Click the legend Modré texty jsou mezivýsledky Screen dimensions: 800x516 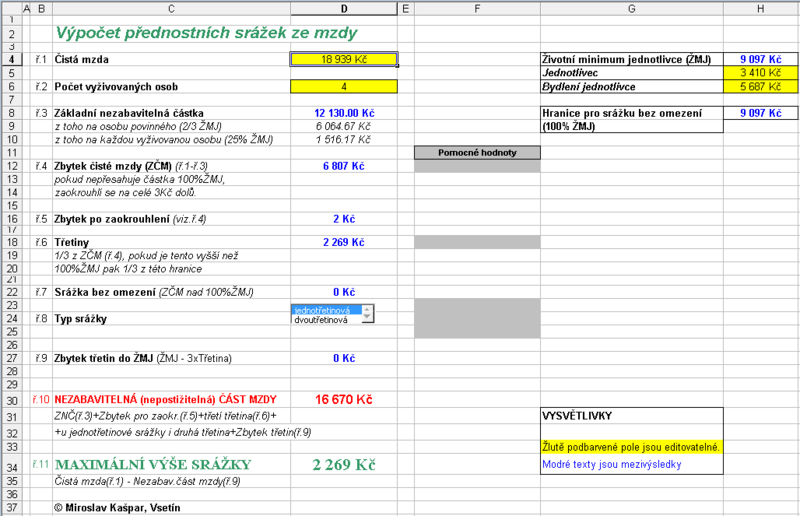coord(612,464)
